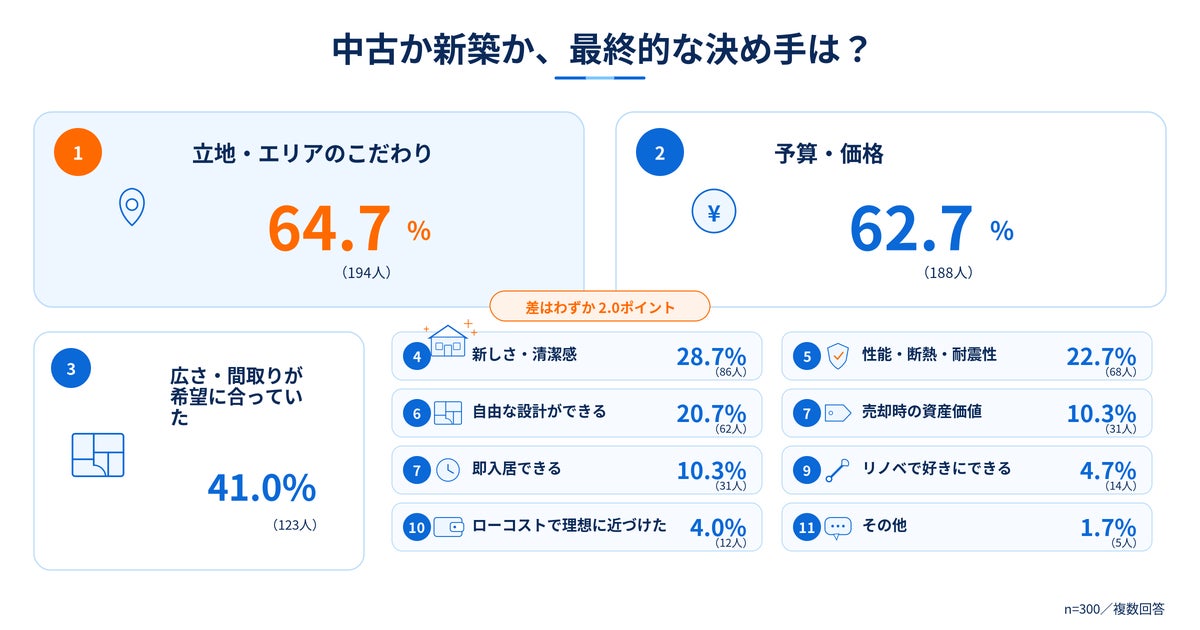Click the wallet icon for ローコスト
The width and height of the screenshot is (1200, 630).
coord(447,526)
